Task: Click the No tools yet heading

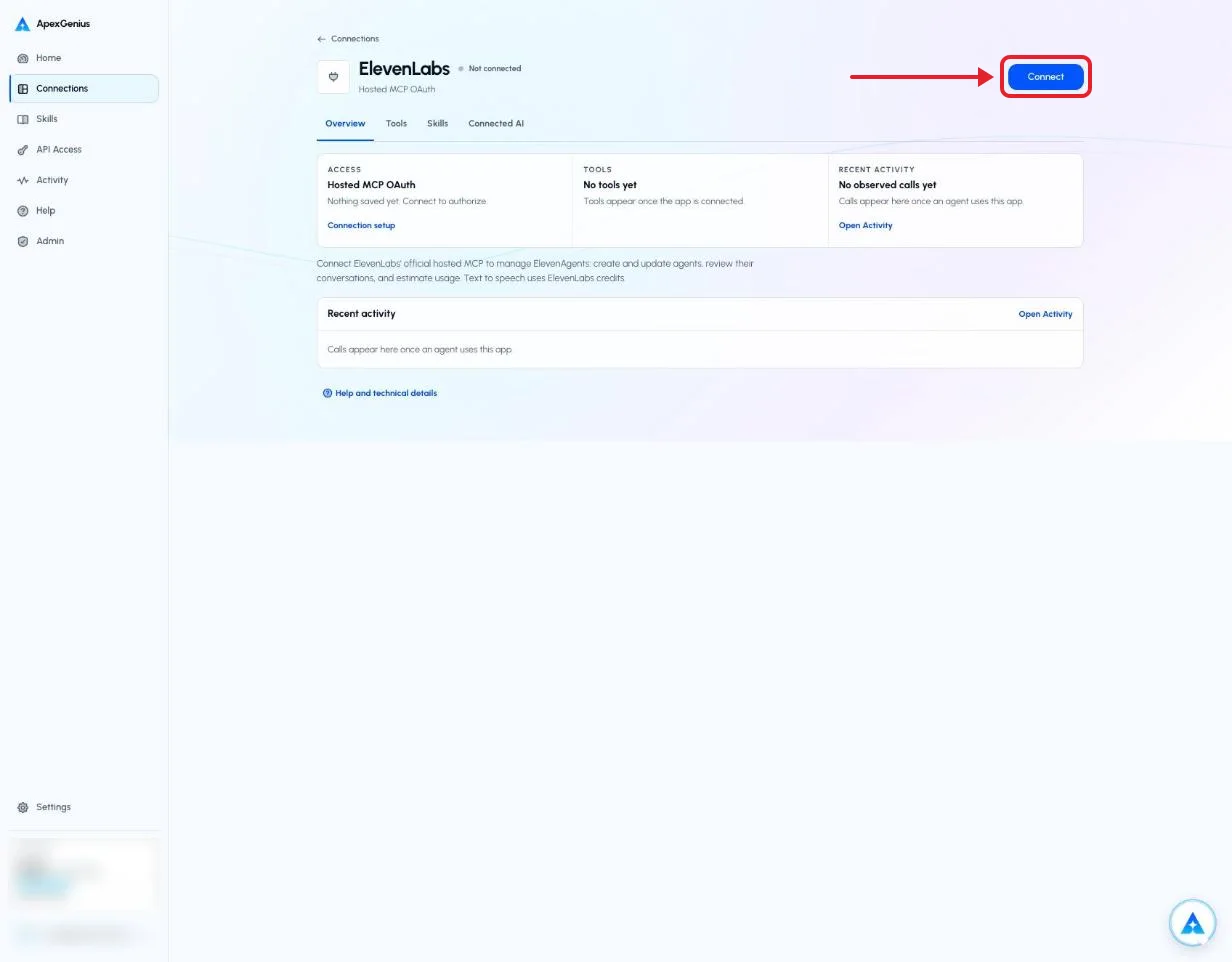Action: coord(610,185)
